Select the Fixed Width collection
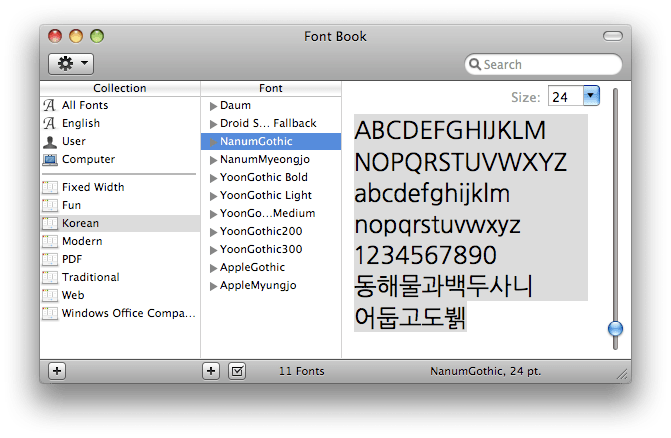Screen dimensions: 671x438 coord(93,187)
